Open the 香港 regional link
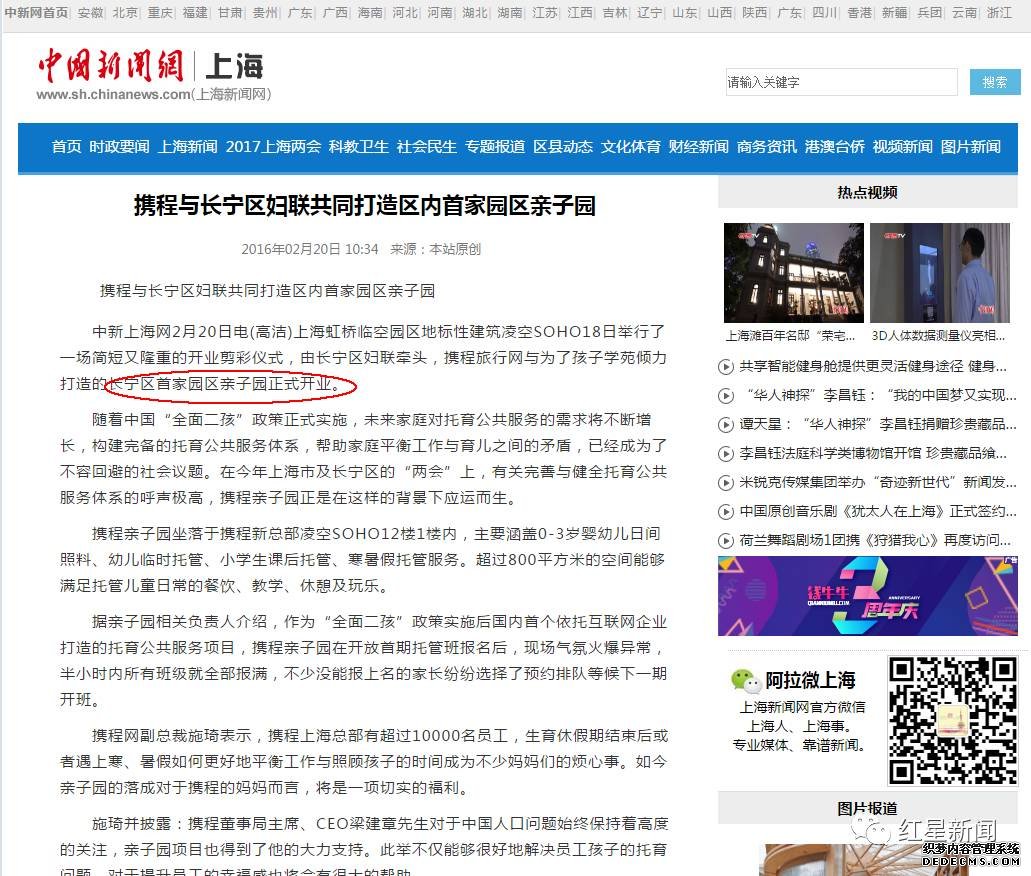 click(x=859, y=12)
